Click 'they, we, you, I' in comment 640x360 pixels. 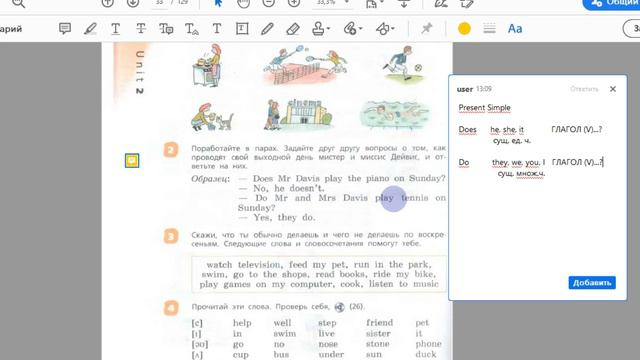pyautogui.click(x=518, y=162)
